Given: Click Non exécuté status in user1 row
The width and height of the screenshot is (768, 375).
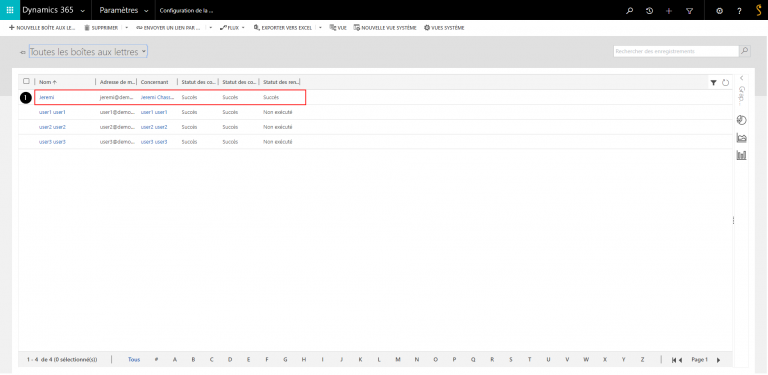Looking at the screenshot, I should coord(277,112).
